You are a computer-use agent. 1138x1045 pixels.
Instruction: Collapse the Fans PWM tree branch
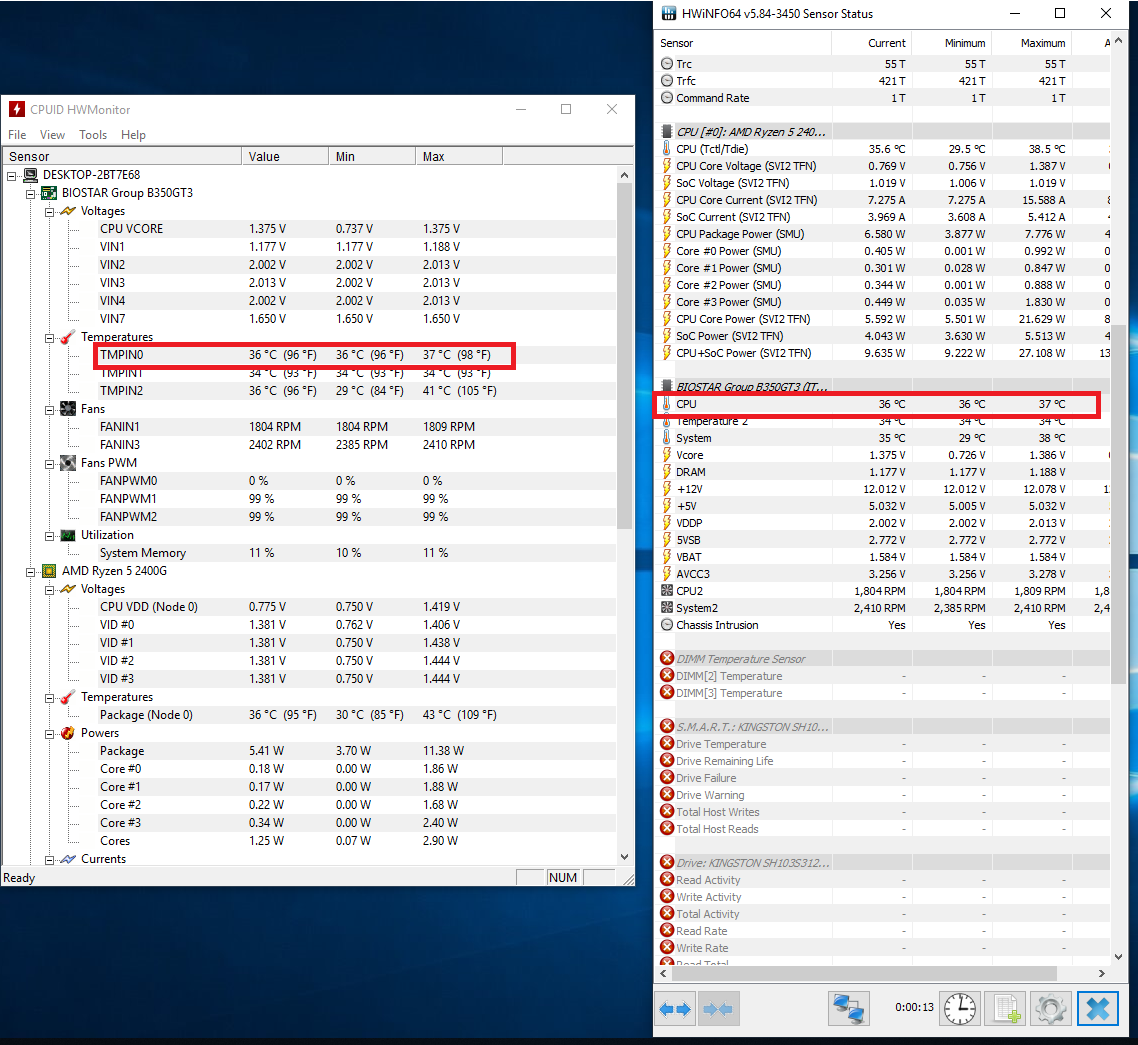pos(49,463)
